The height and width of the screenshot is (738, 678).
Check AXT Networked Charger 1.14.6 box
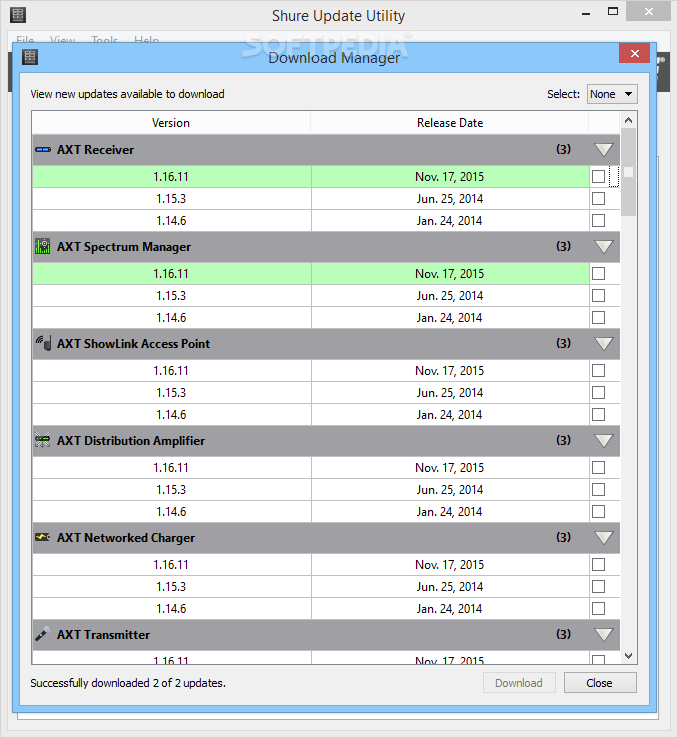click(598, 609)
